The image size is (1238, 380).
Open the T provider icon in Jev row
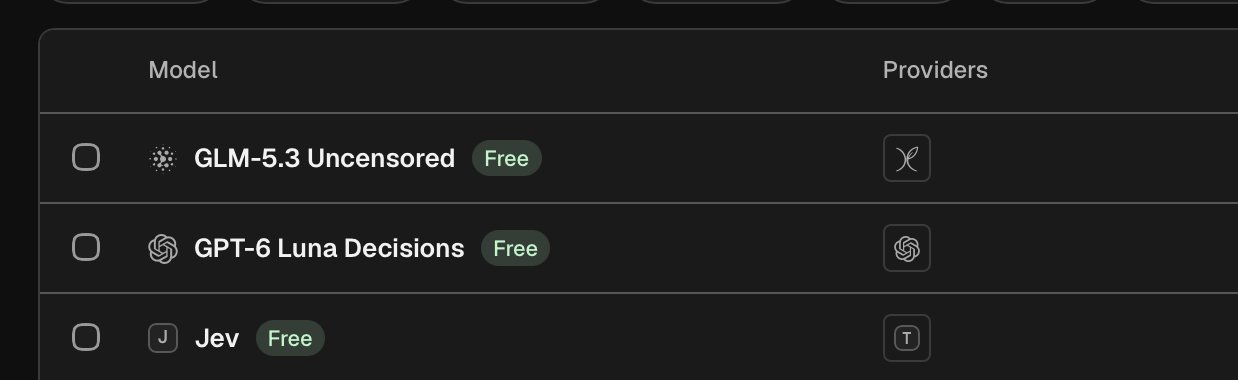[907, 338]
